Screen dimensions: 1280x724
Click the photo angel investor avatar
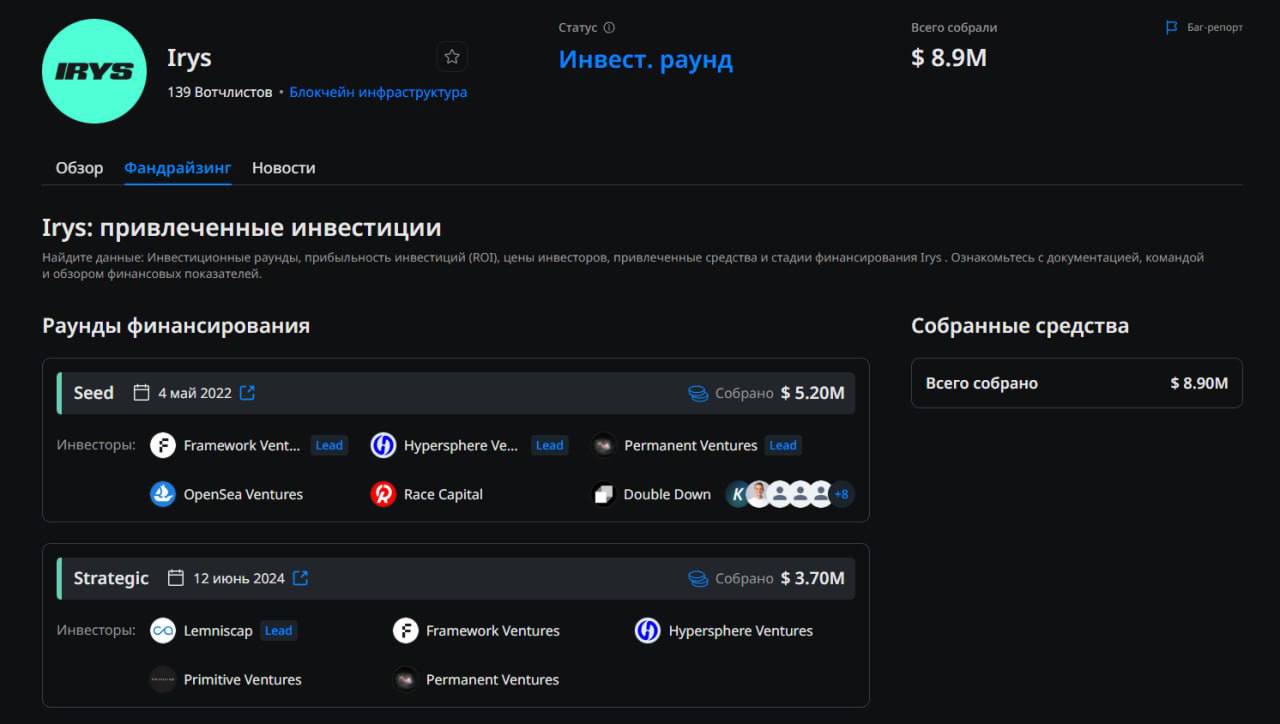759,494
